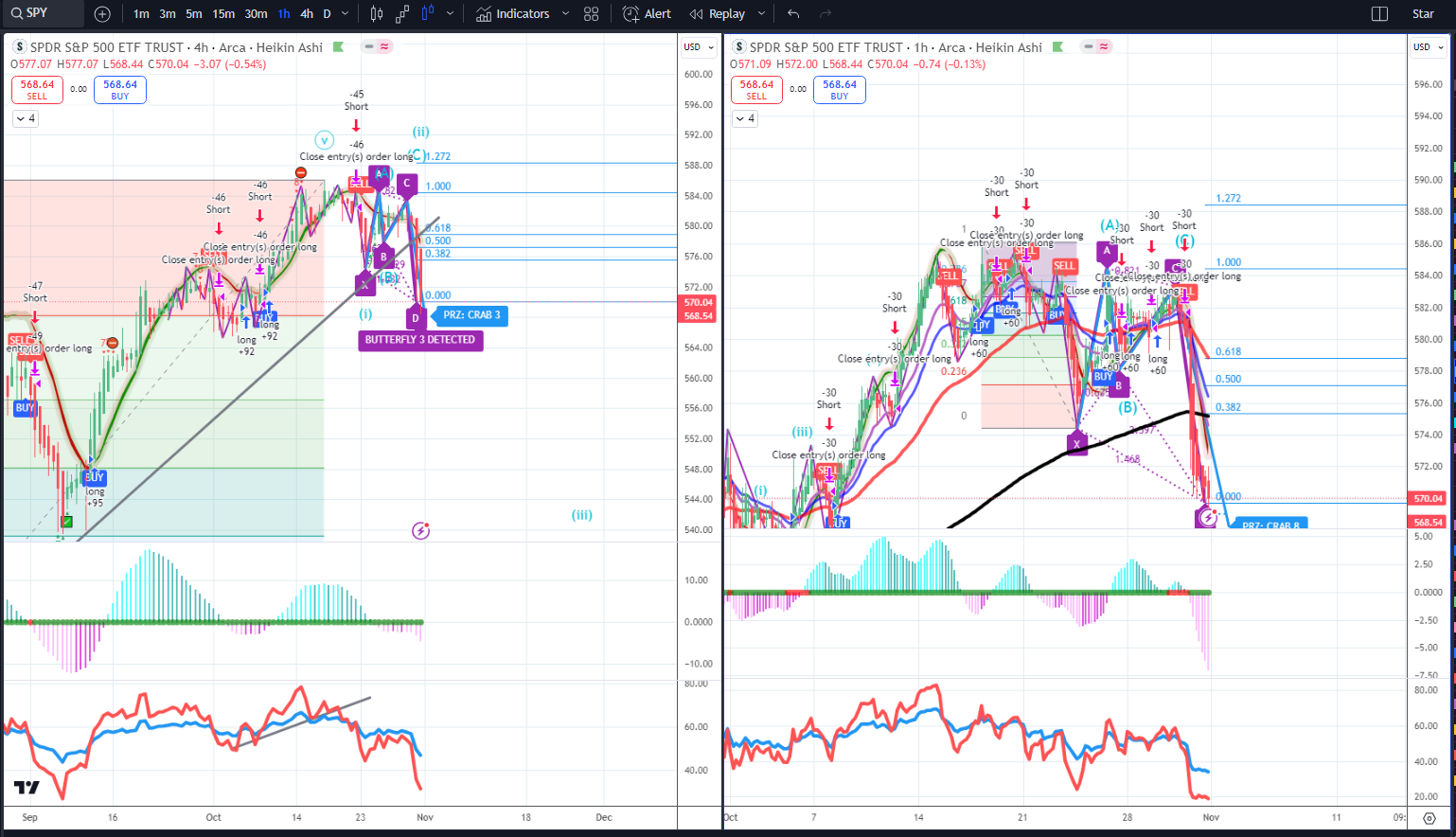Click the Star layout name
The height and width of the screenshot is (837, 1456).
coord(1423,14)
